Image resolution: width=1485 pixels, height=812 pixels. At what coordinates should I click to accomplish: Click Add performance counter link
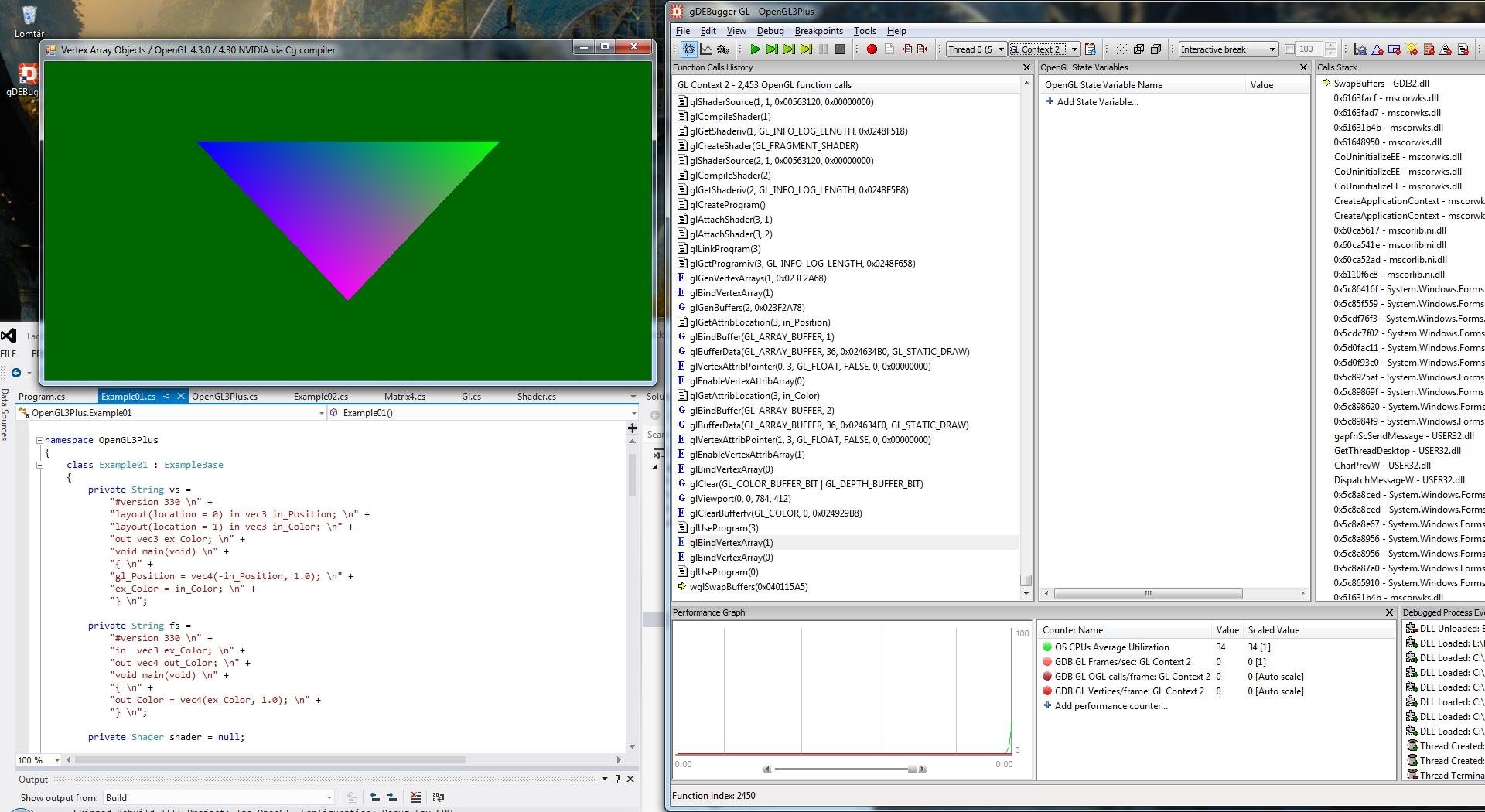1111,706
